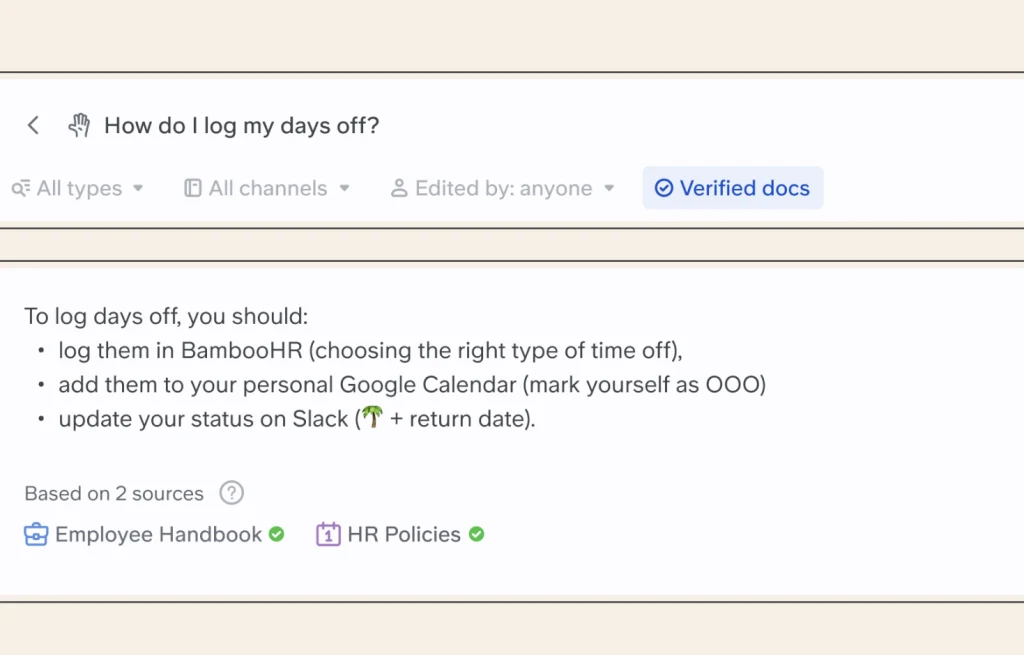This screenshot has height=655, width=1024.
Task: Expand the All types dropdown
Action: tap(139, 188)
